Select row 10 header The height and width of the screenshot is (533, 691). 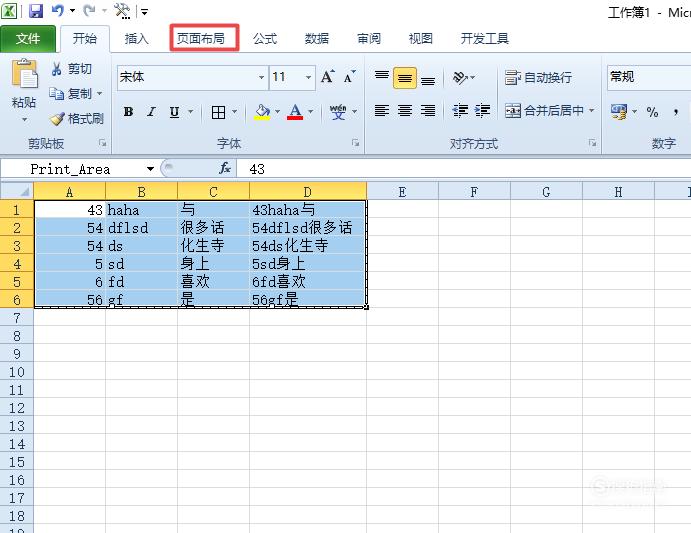17,372
